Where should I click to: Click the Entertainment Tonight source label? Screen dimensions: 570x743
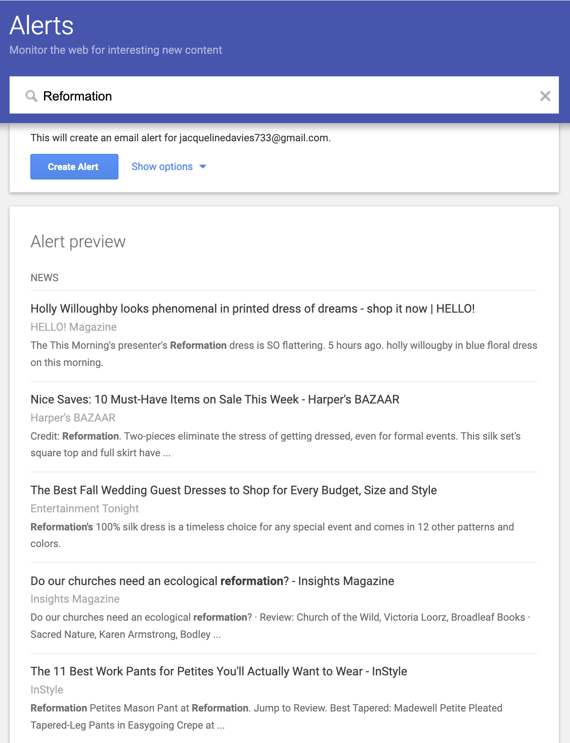[x=84, y=508]
